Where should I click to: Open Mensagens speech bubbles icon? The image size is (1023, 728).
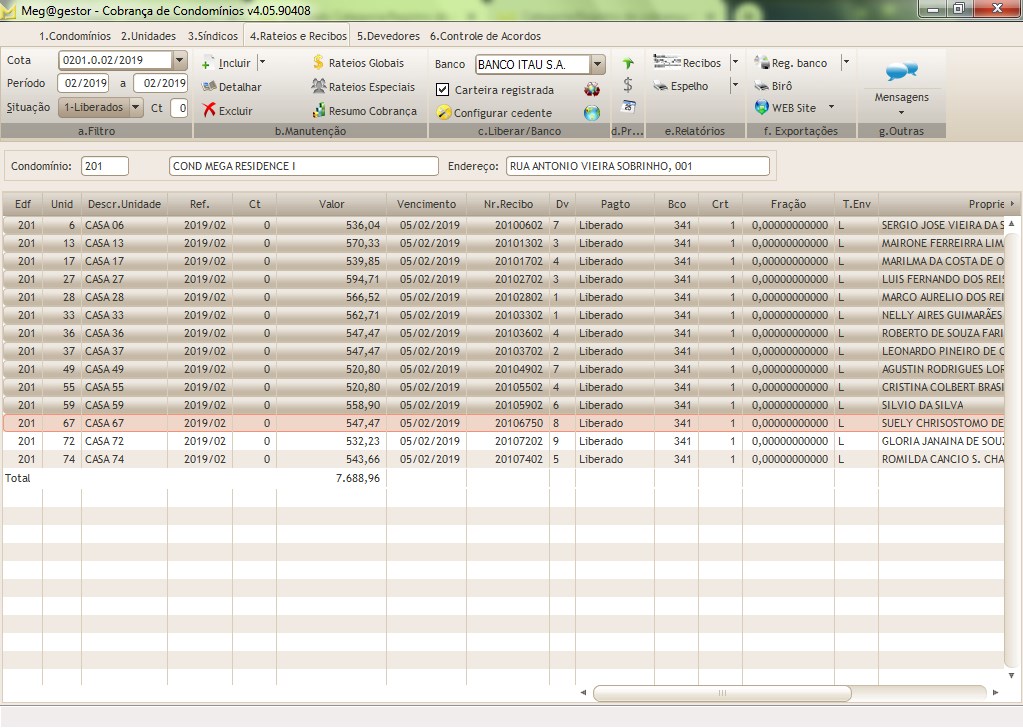(x=901, y=72)
